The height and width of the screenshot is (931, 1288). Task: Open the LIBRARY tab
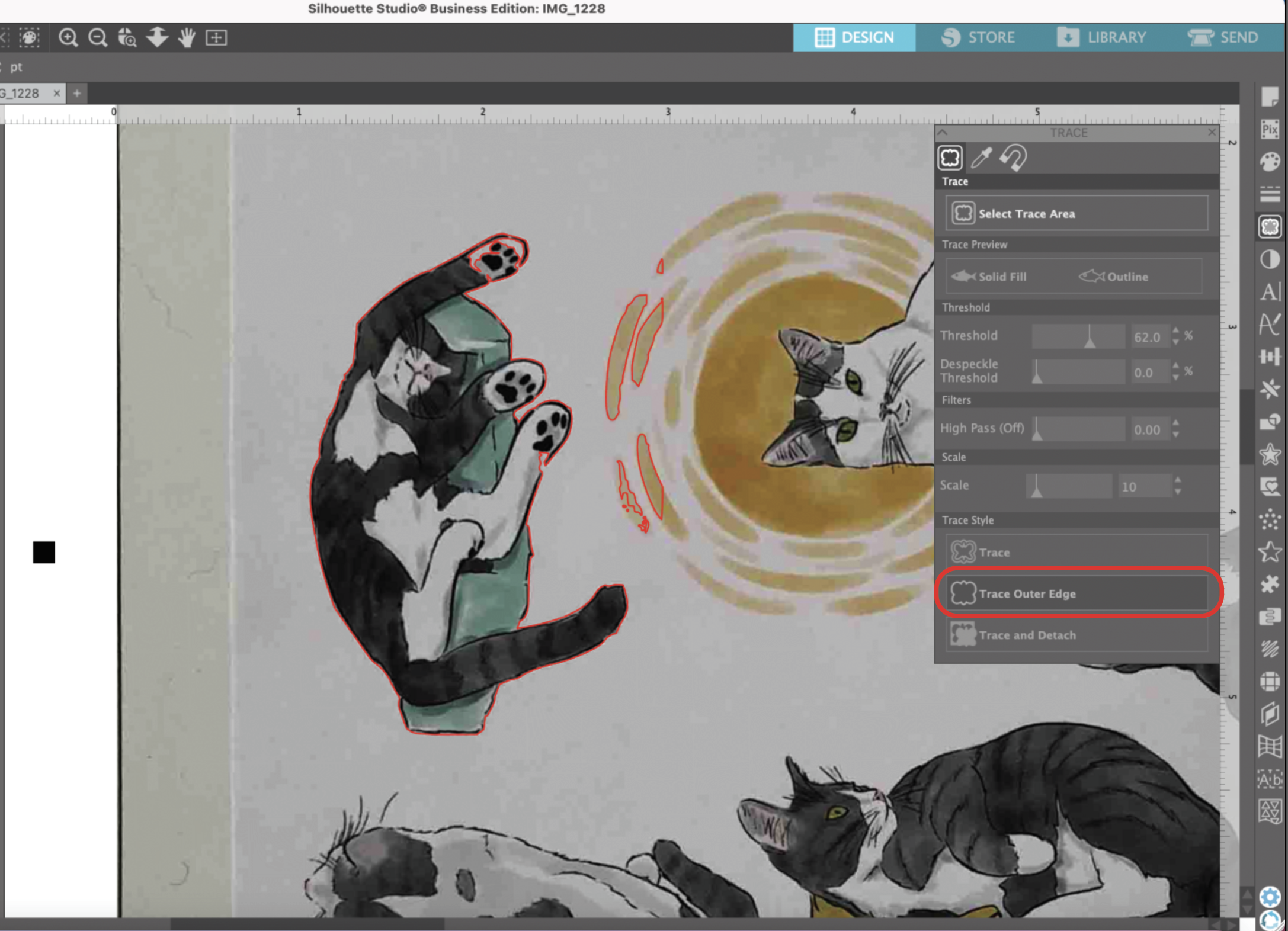pyautogui.click(x=1102, y=37)
